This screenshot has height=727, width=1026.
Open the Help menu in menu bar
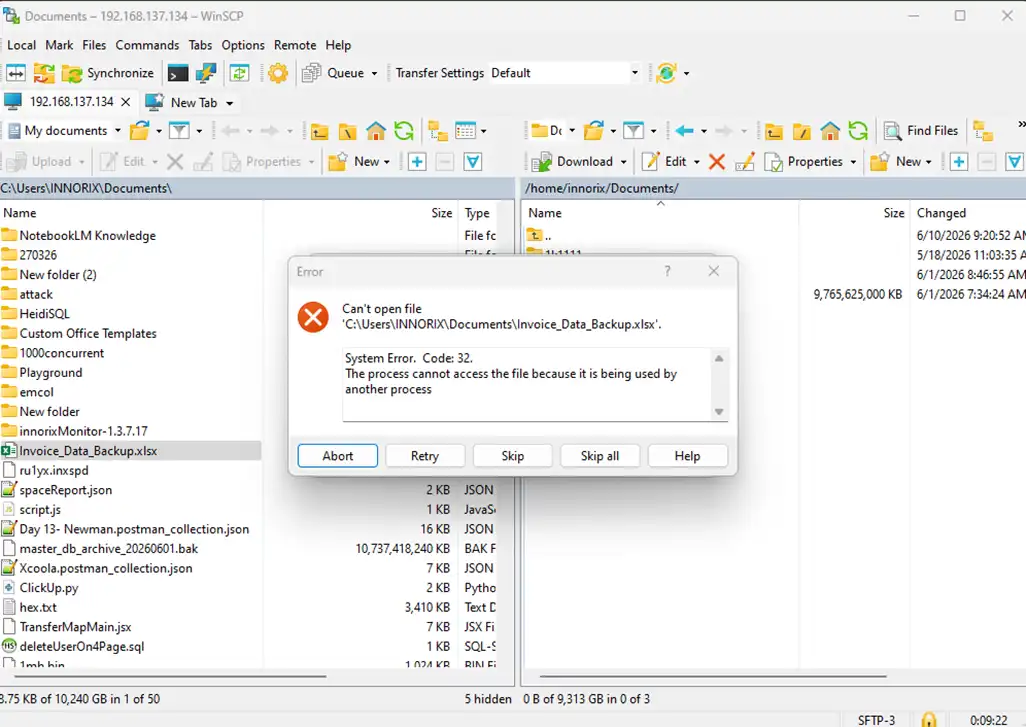[x=338, y=45]
